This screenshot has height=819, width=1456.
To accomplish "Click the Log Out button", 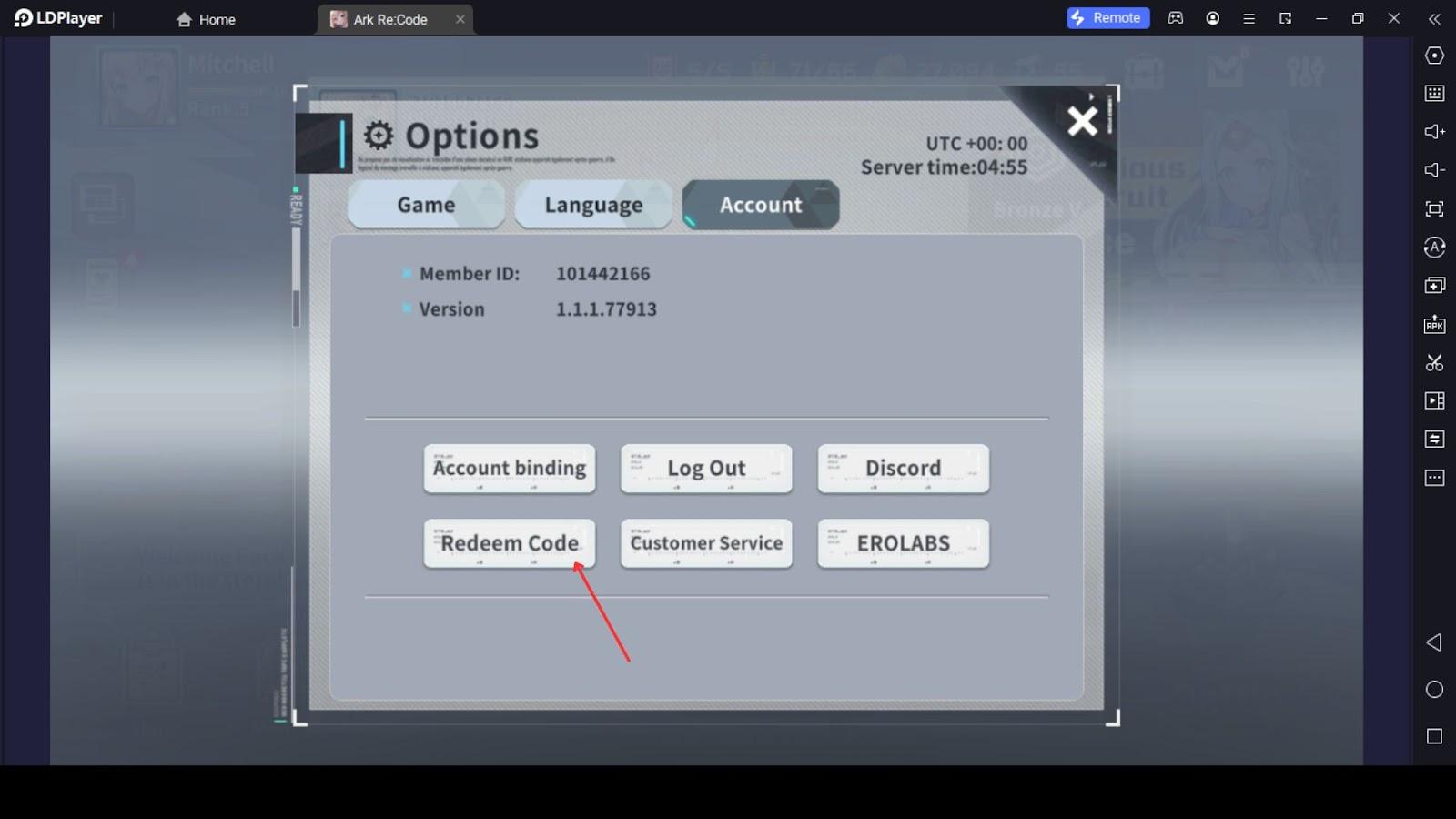I will 706,468.
